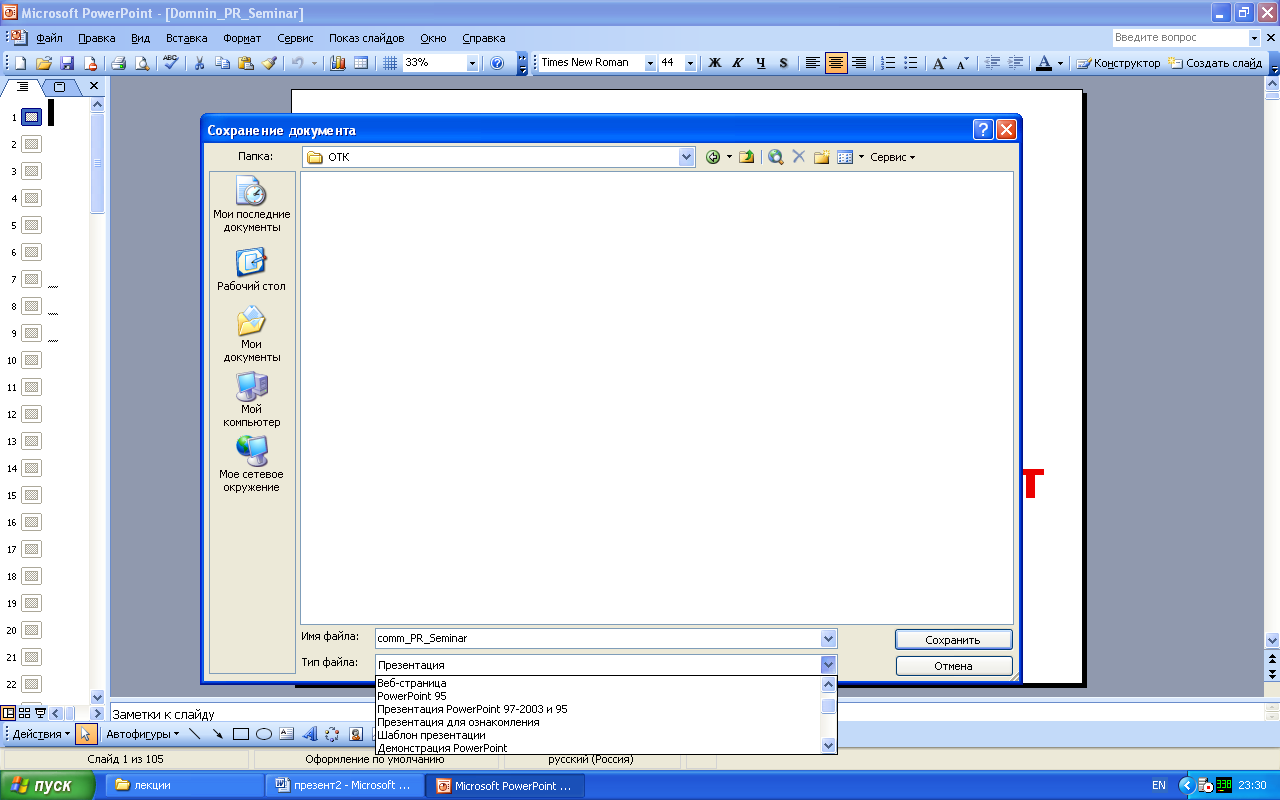
Task: Click the Copy icon in toolbar
Action: click(x=222, y=63)
